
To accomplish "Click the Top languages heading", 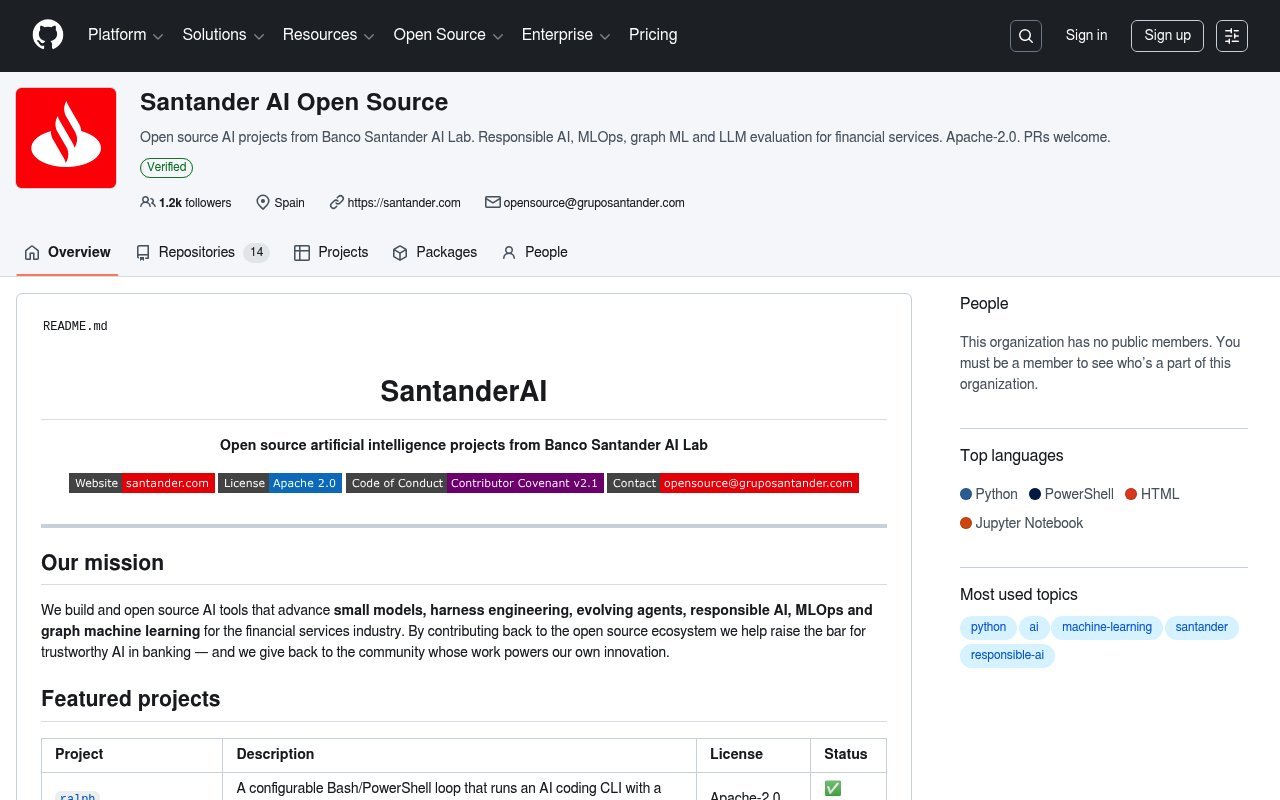I will (1012, 456).
